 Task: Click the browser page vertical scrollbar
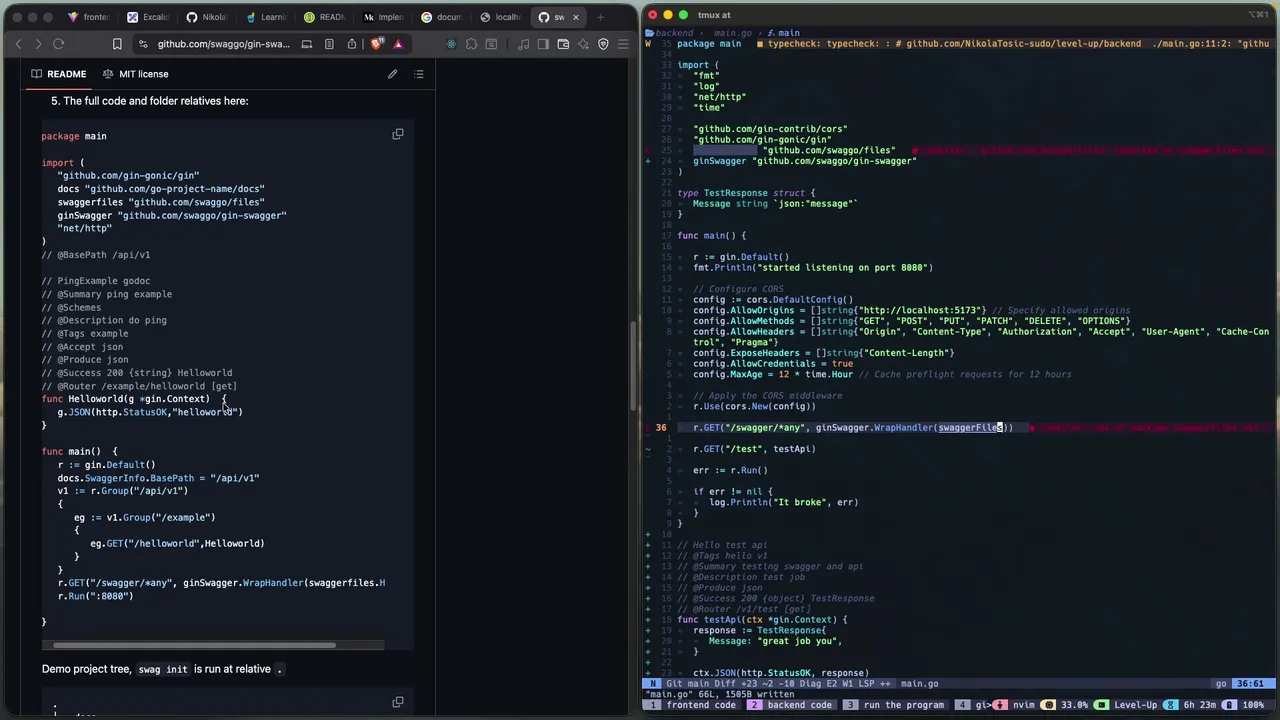(x=632, y=367)
